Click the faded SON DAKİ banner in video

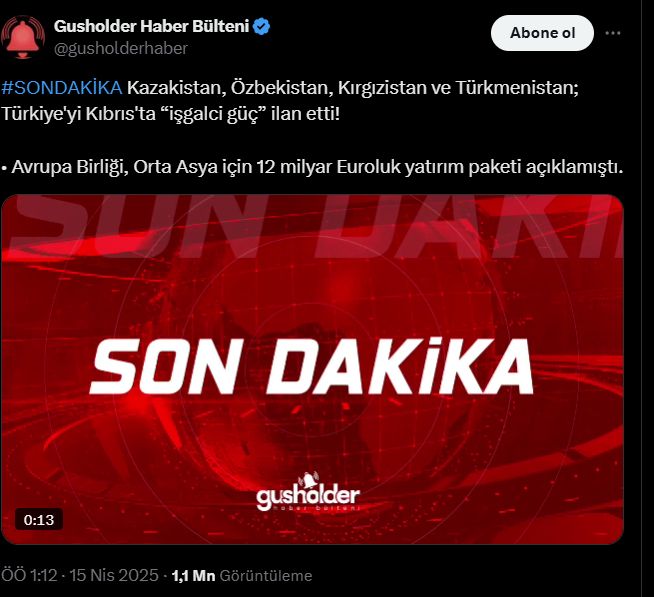(312, 227)
